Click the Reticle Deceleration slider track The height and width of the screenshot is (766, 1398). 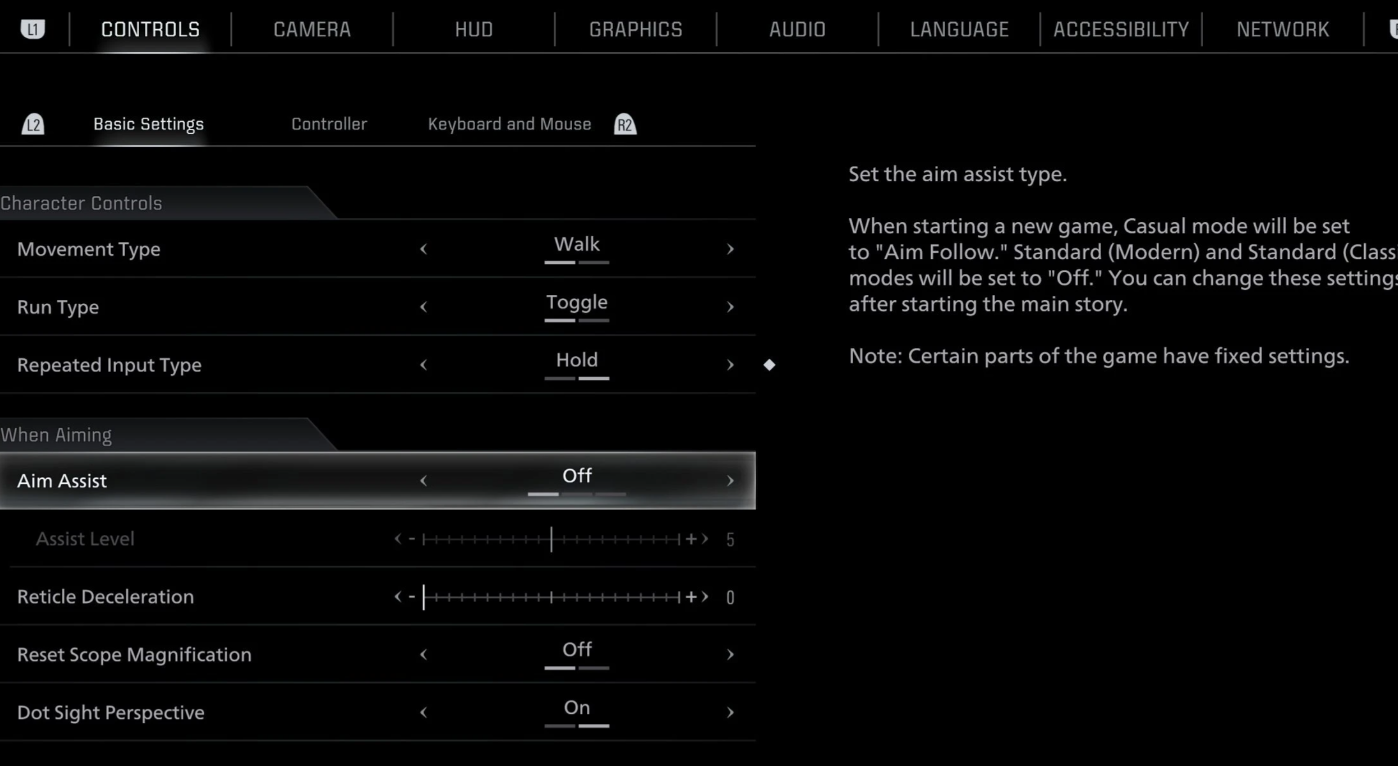(551, 597)
